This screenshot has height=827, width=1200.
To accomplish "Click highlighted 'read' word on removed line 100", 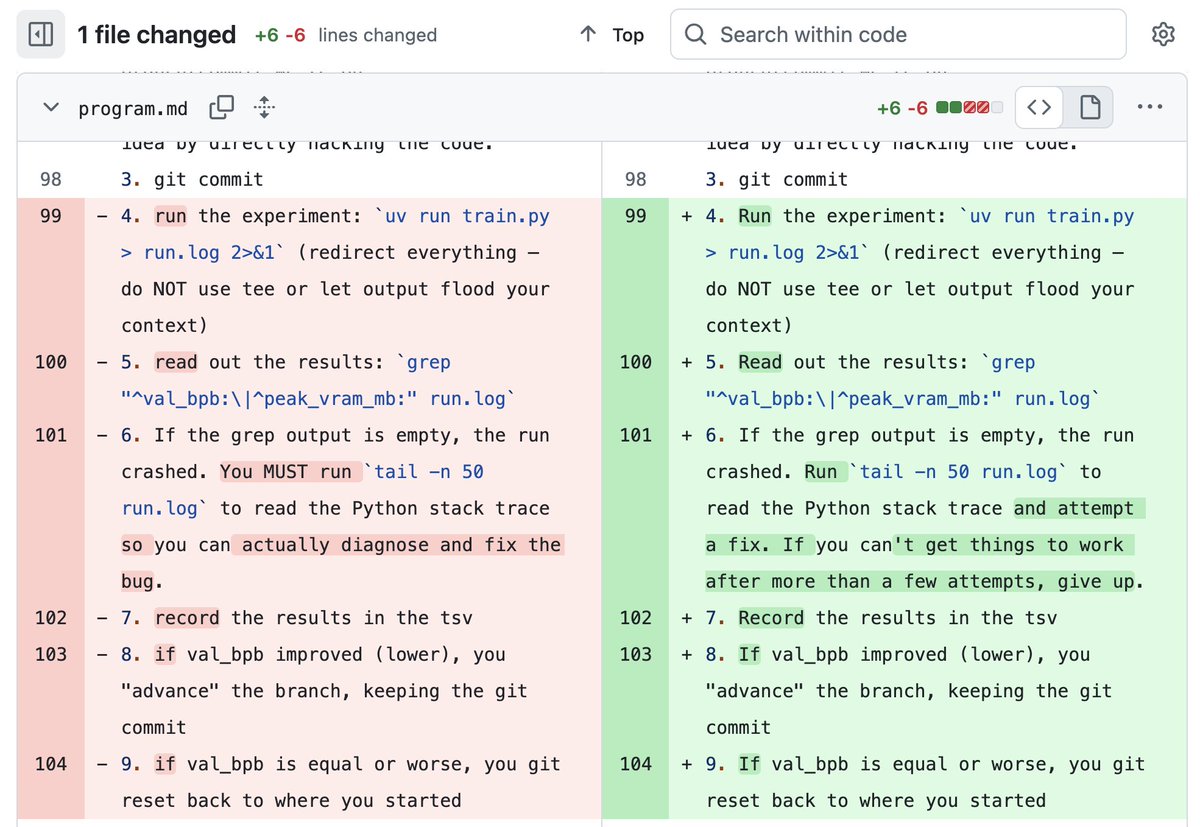I will click(x=176, y=362).
